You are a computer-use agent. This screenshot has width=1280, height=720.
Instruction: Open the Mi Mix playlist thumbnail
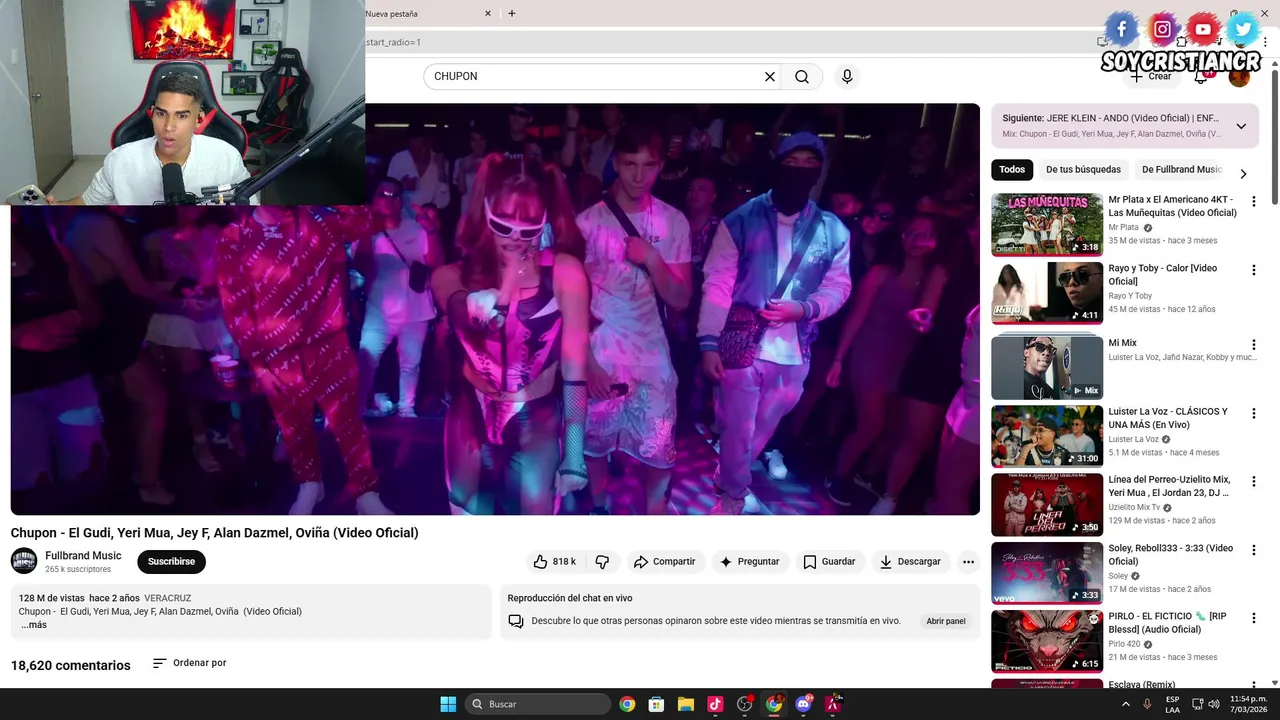click(x=1047, y=367)
